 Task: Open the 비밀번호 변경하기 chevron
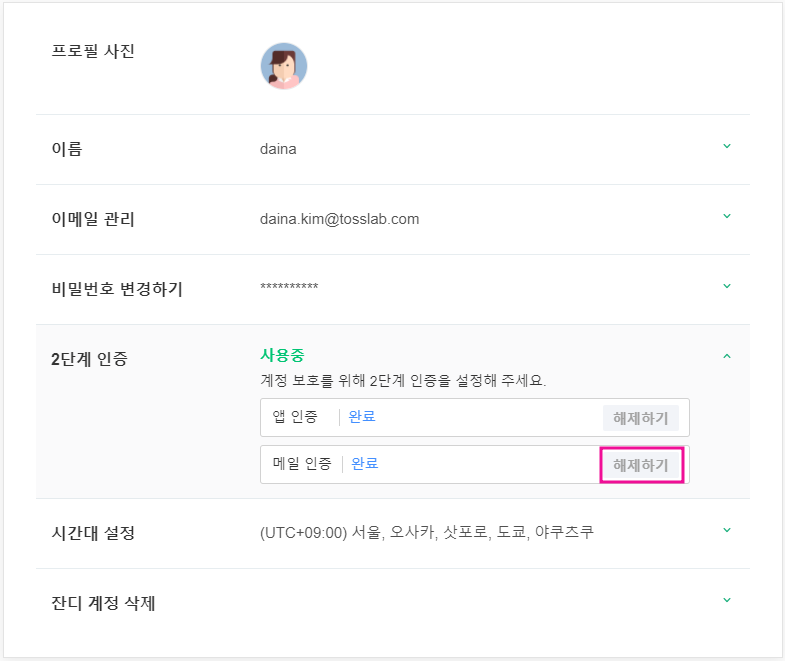[x=727, y=286]
